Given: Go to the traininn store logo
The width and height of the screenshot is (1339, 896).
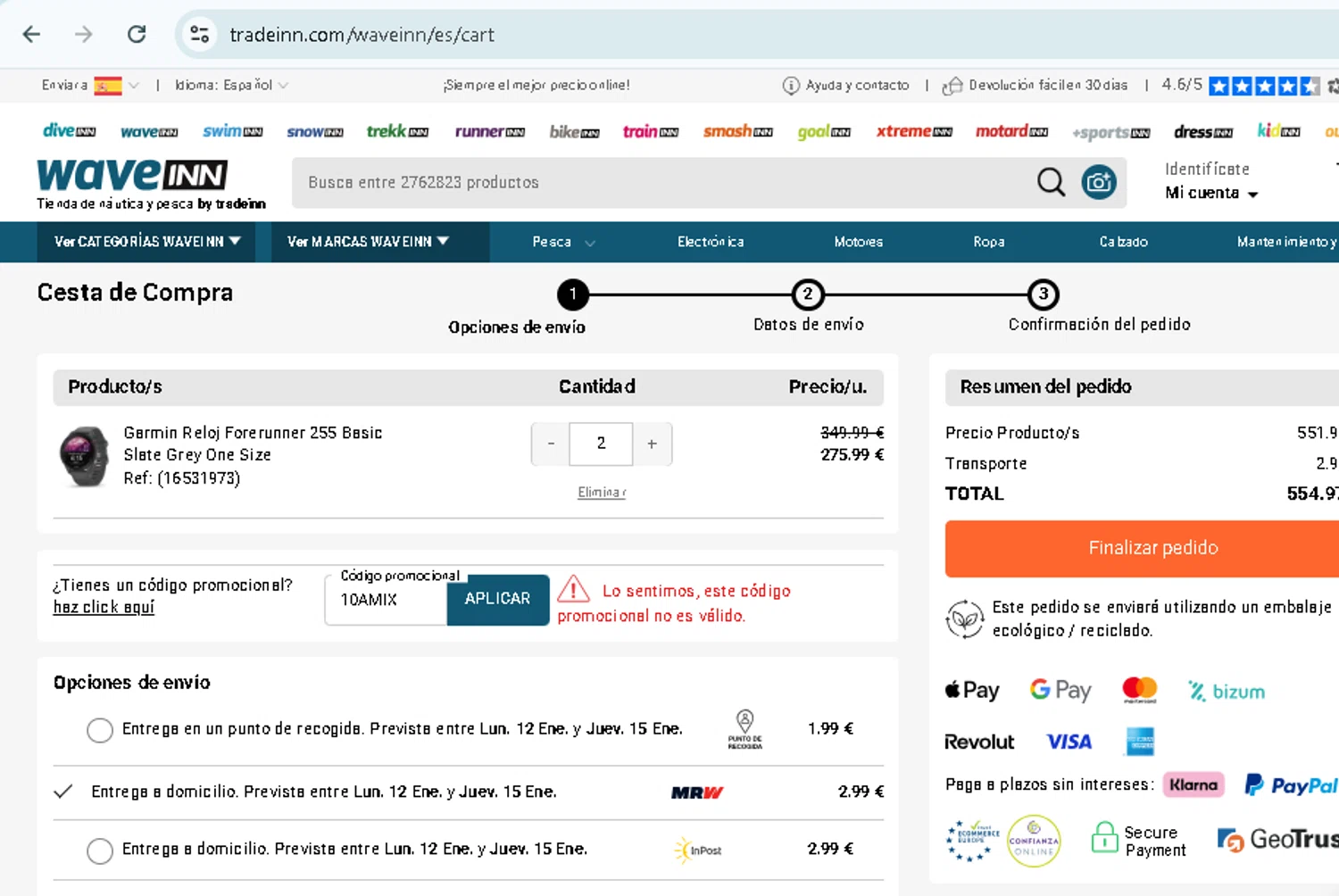Looking at the screenshot, I should [651, 131].
